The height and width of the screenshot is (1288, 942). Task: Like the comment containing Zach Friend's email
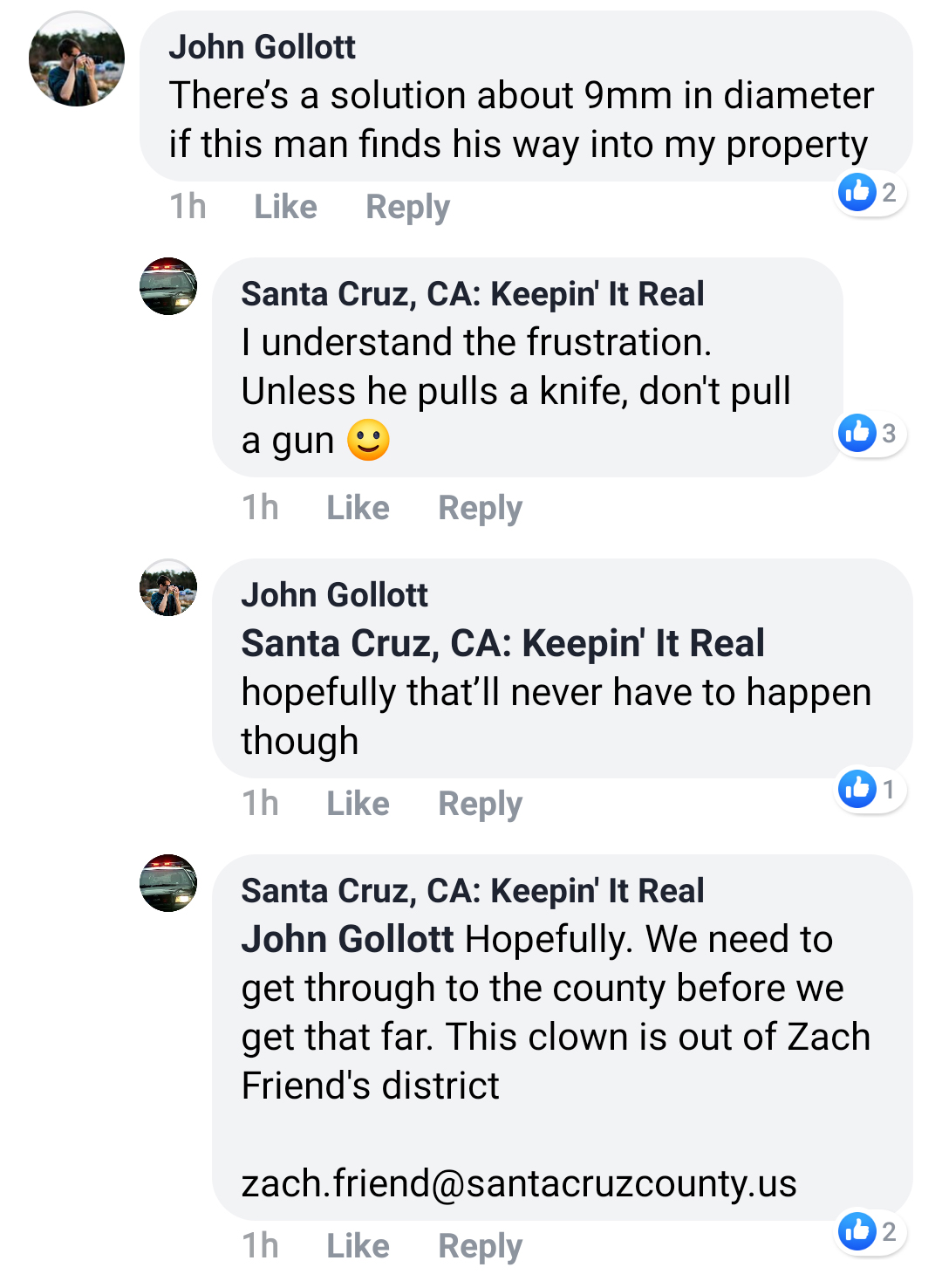pos(358,1246)
